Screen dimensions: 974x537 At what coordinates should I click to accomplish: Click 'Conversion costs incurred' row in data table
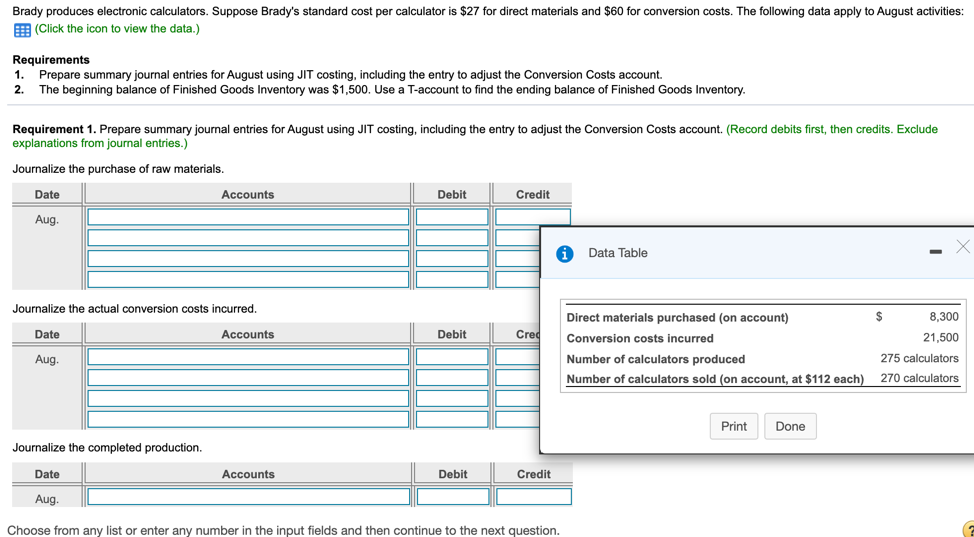[640, 339]
